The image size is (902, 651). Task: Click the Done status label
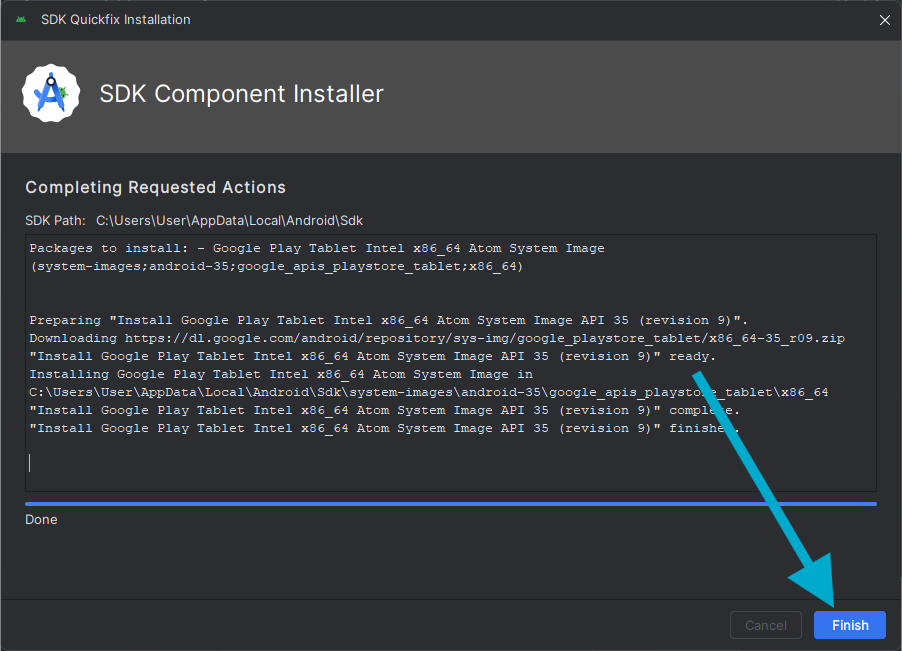[41, 520]
